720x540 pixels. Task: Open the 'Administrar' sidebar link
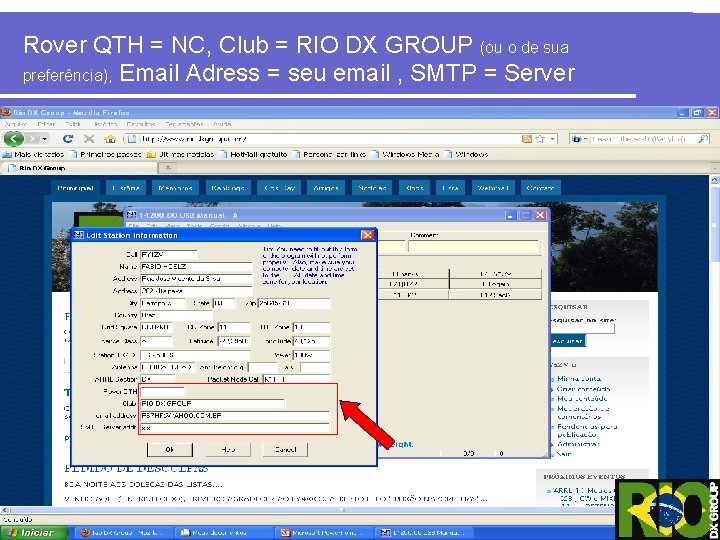click(x=578, y=444)
